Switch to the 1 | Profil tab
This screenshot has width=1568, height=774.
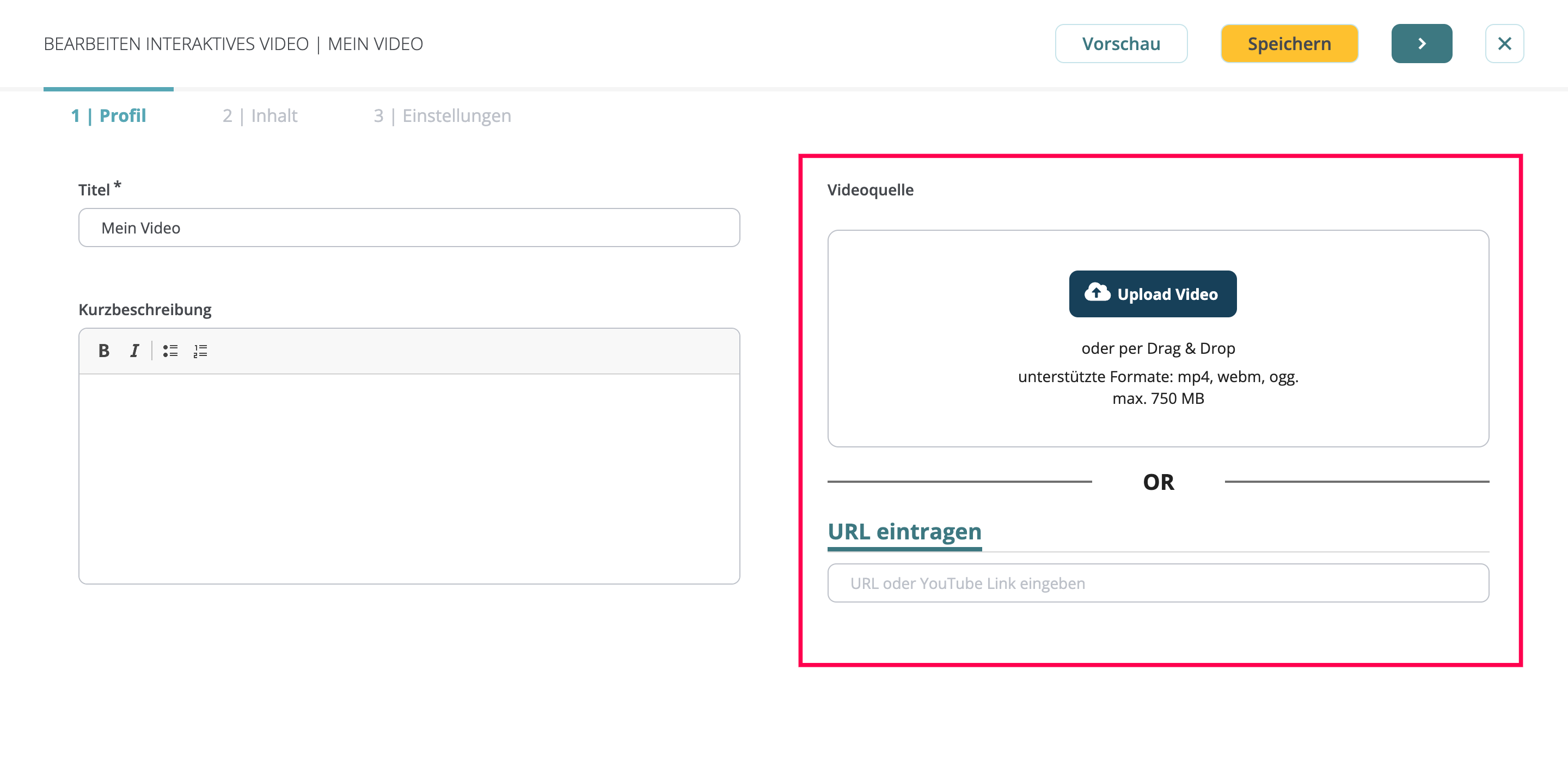point(108,115)
